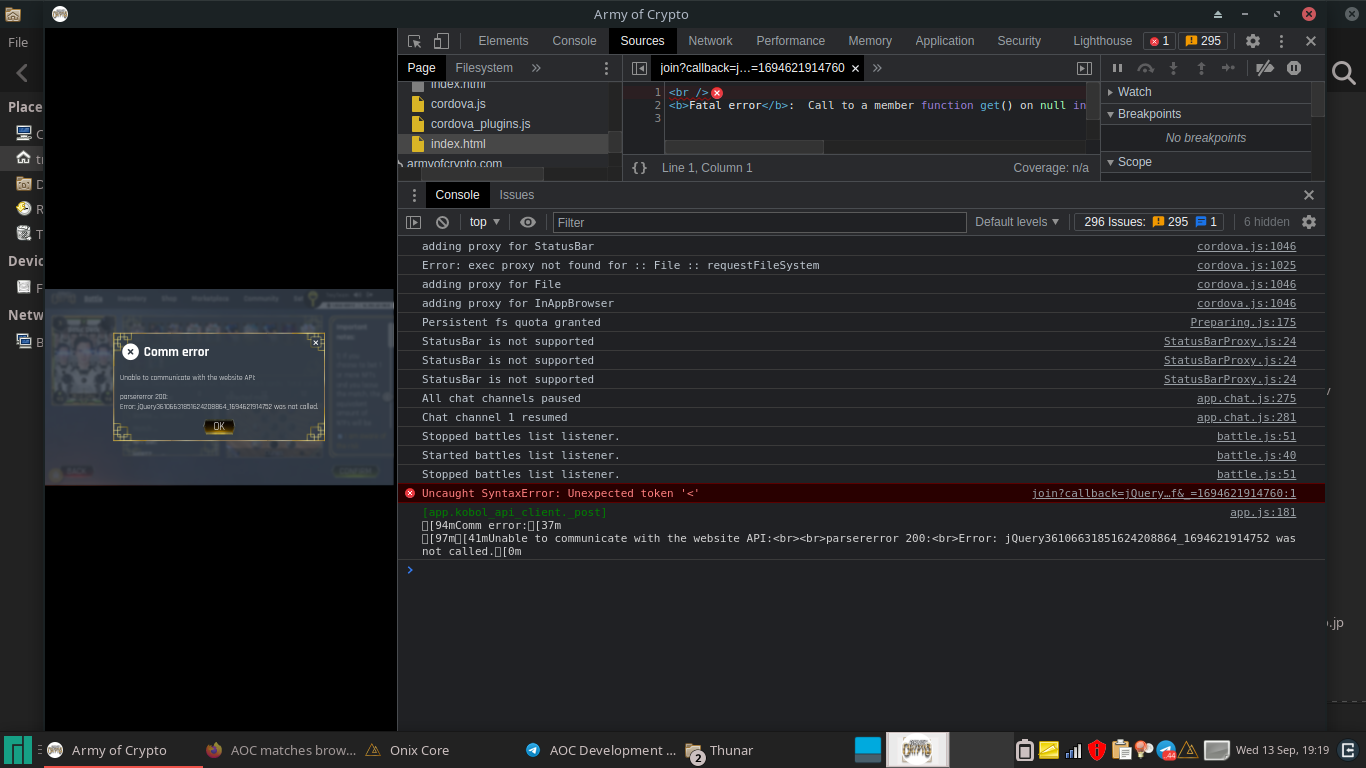Click the pause script execution button
This screenshot has height=768, width=1366.
point(1118,68)
